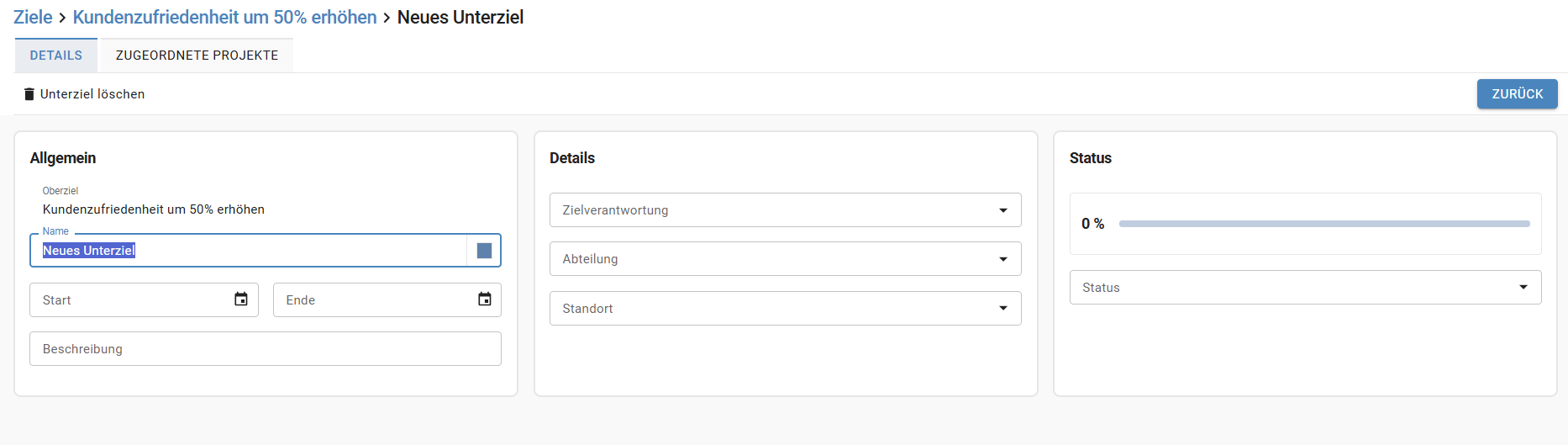Image resolution: width=1568 pixels, height=445 pixels.
Task: Click the Unterziel löschen text
Action: coord(92,94)
